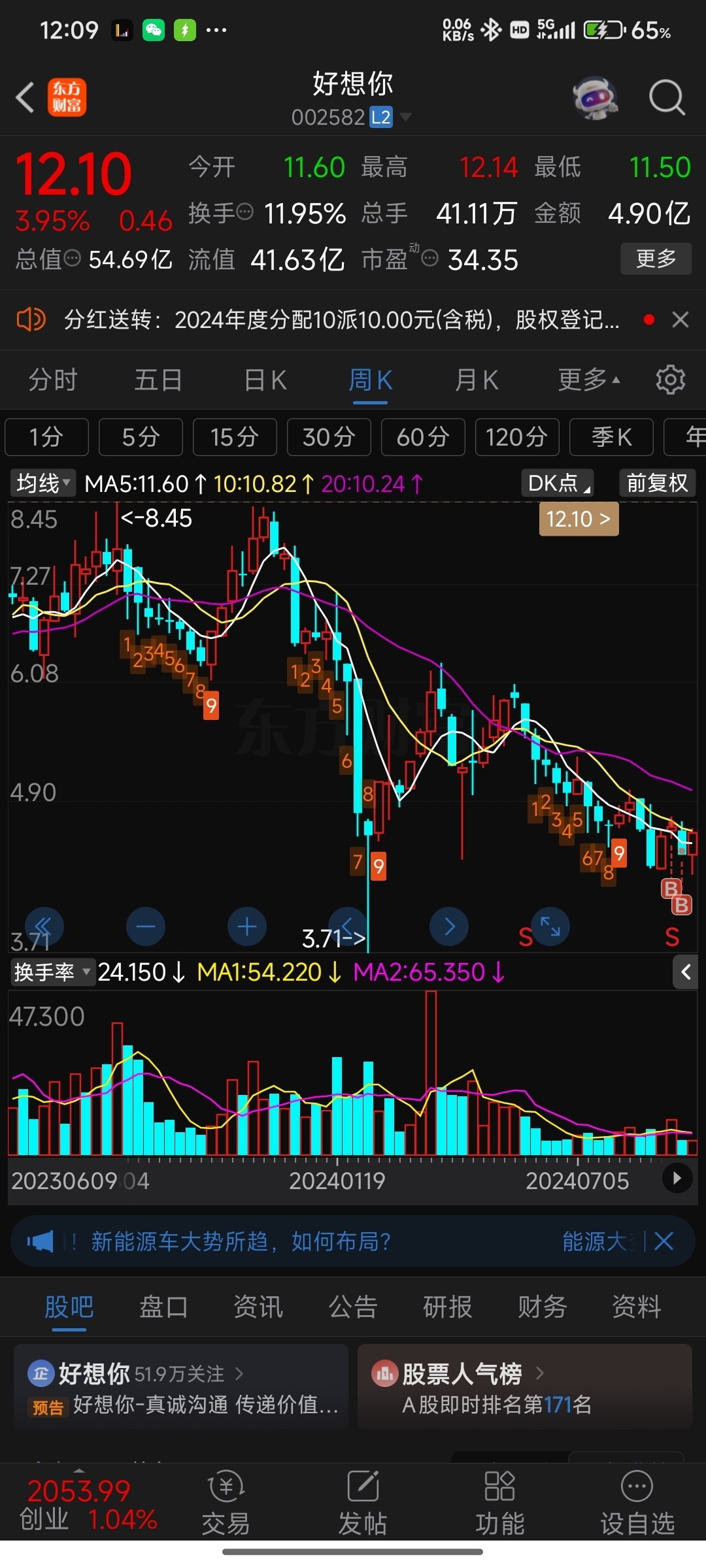
Task: Zoom out chart with minus button
Action: pyautogui.click(x=146, y=926)
